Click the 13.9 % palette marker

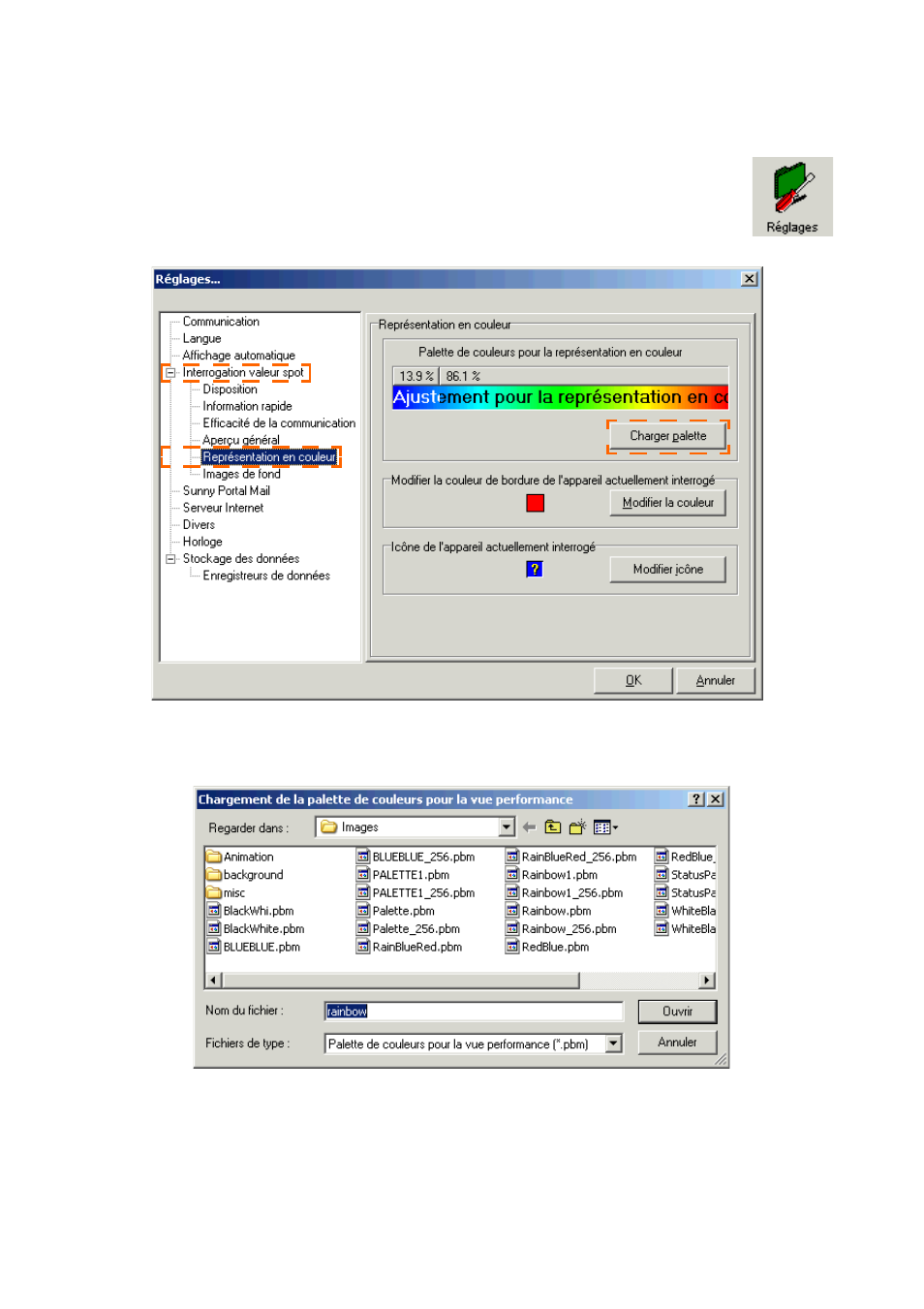click(416, 376)
